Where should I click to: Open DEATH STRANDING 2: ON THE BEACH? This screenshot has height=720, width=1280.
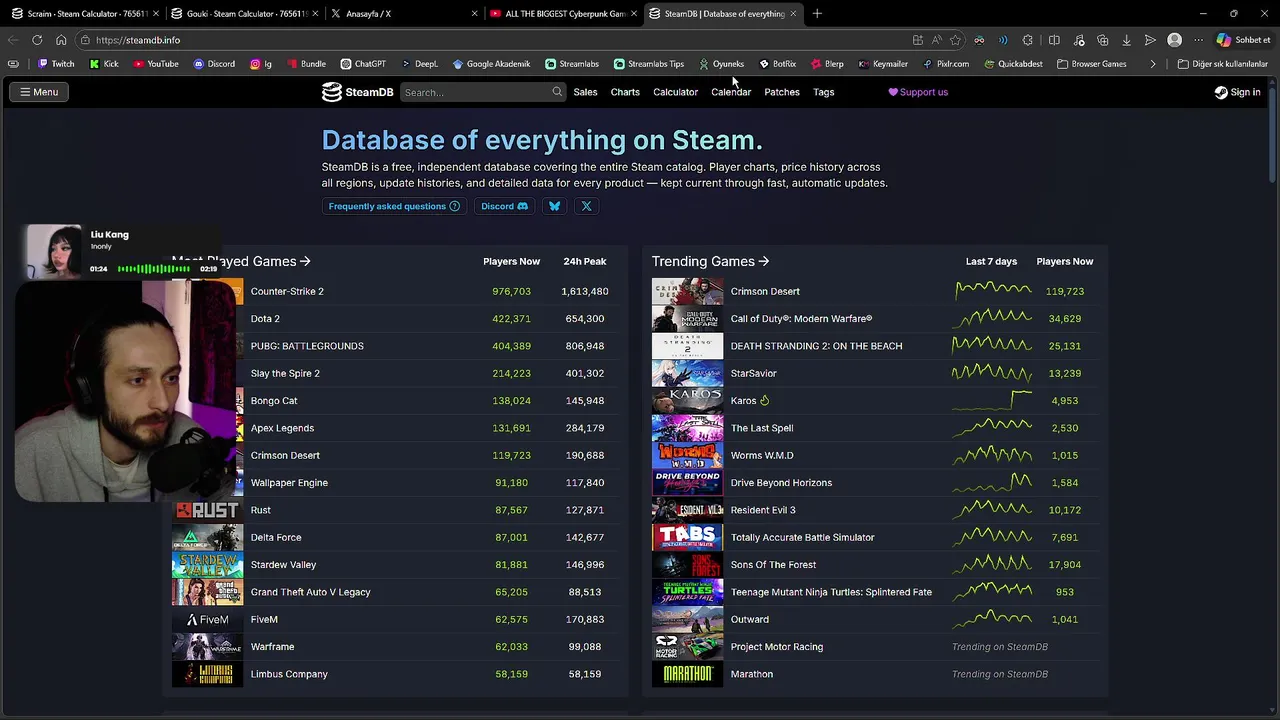point(816,346)
